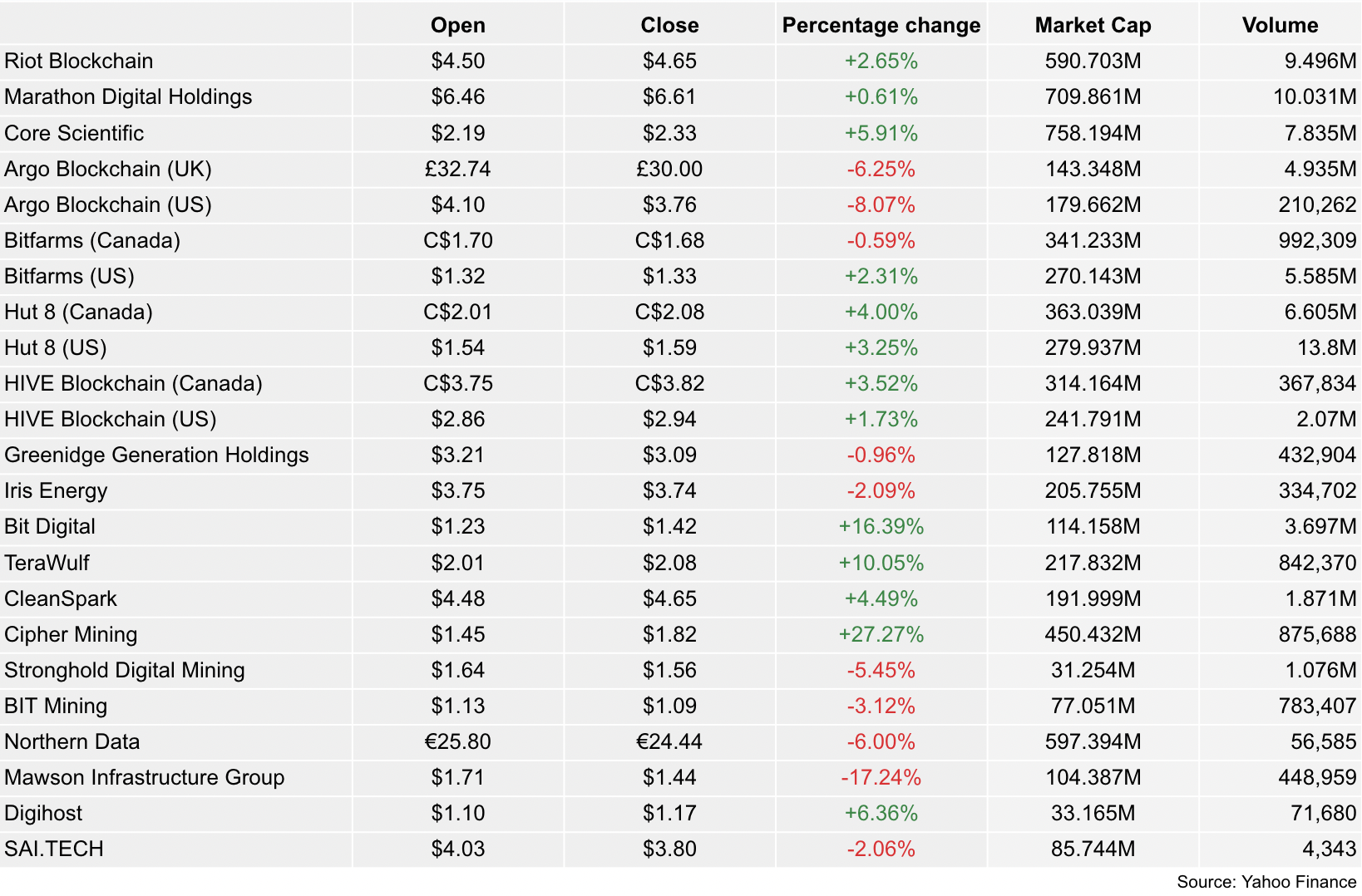Screen dimensions: 1362x896
Task: Click Cipher Mining's +27.27% change value
Action: point(881,634)
